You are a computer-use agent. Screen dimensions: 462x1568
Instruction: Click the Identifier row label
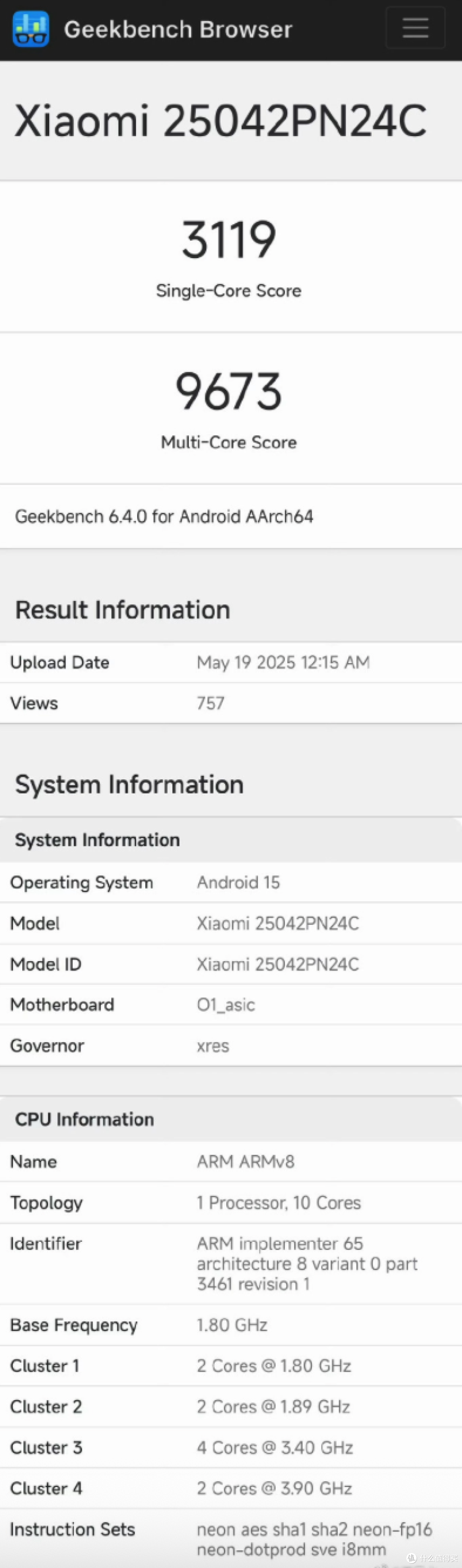pos(46,1243)
